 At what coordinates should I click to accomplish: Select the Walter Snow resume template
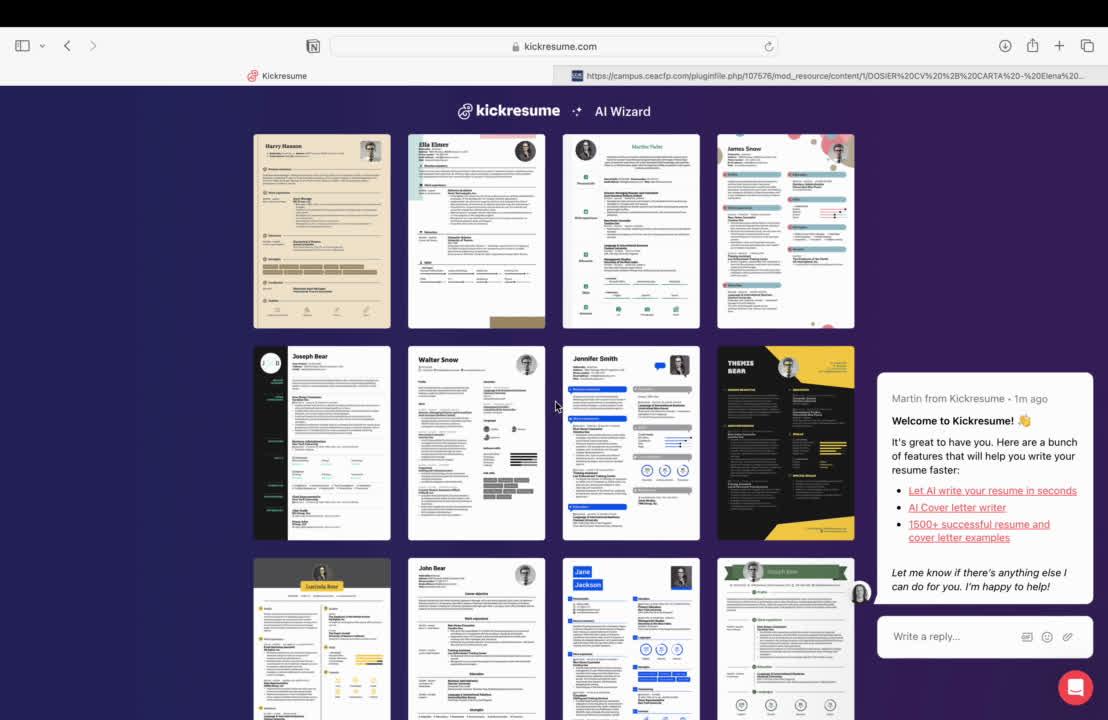click(x=476, y=443)
